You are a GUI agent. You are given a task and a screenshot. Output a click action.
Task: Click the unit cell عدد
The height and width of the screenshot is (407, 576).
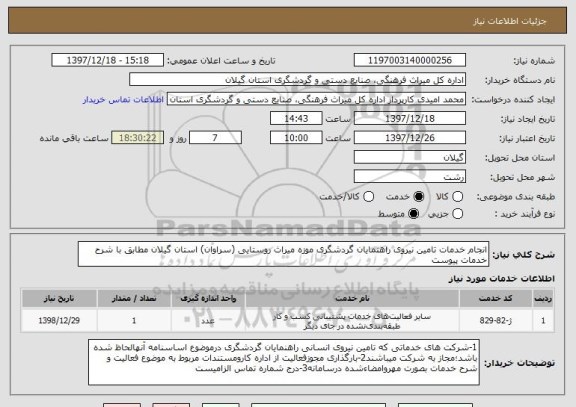(208, 320)
